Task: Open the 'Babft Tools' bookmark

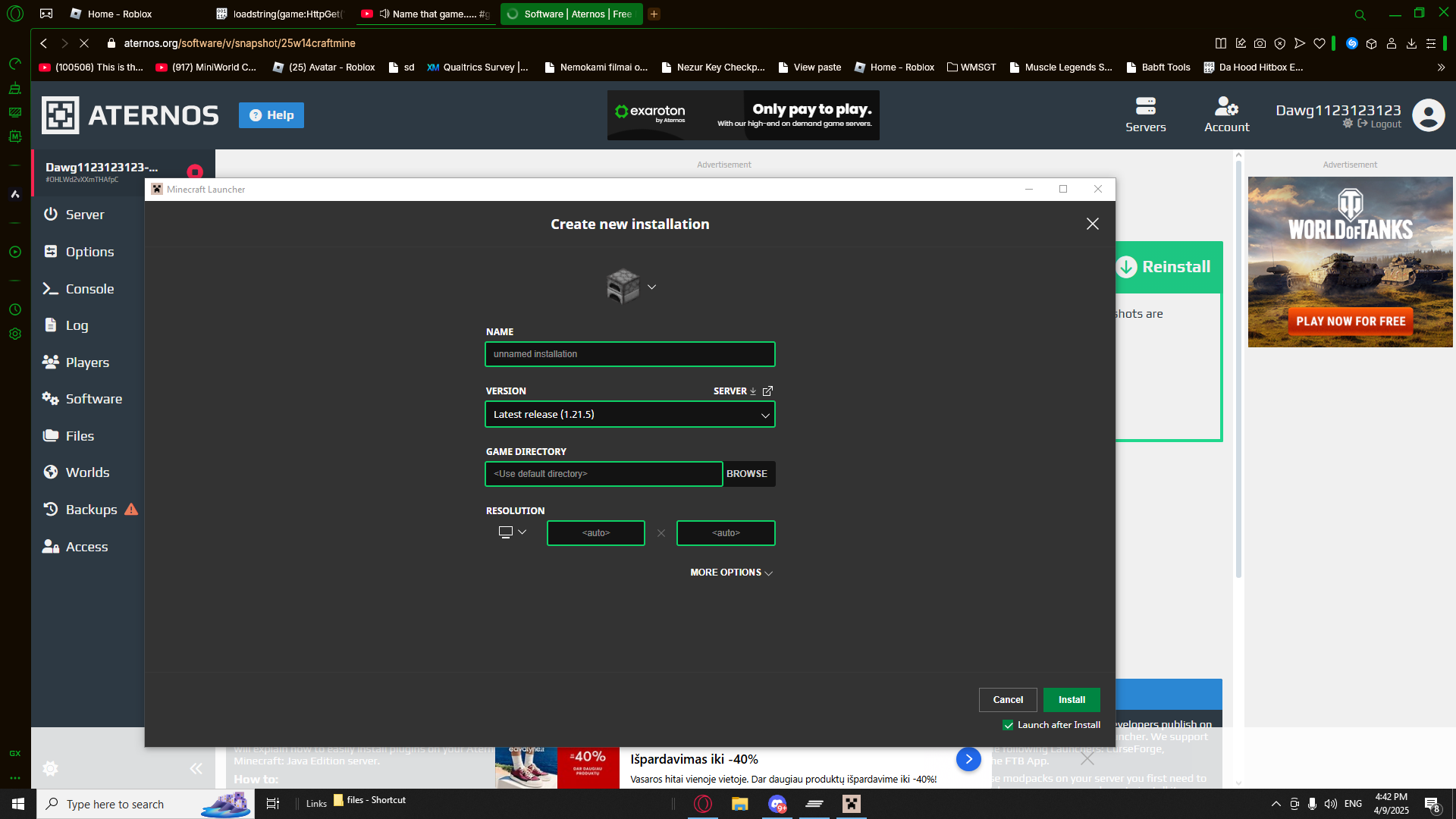Action: click(1158, 67)
